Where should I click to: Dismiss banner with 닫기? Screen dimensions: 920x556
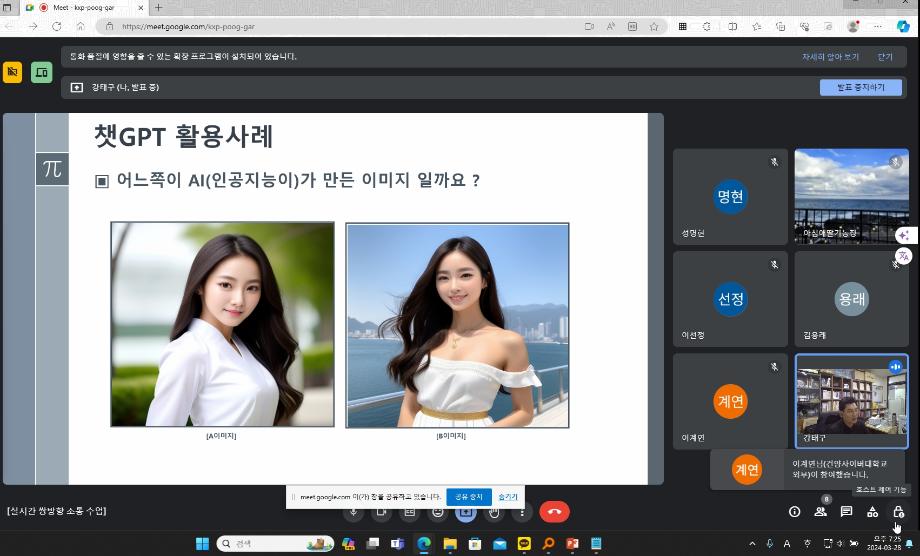(885, 57)
